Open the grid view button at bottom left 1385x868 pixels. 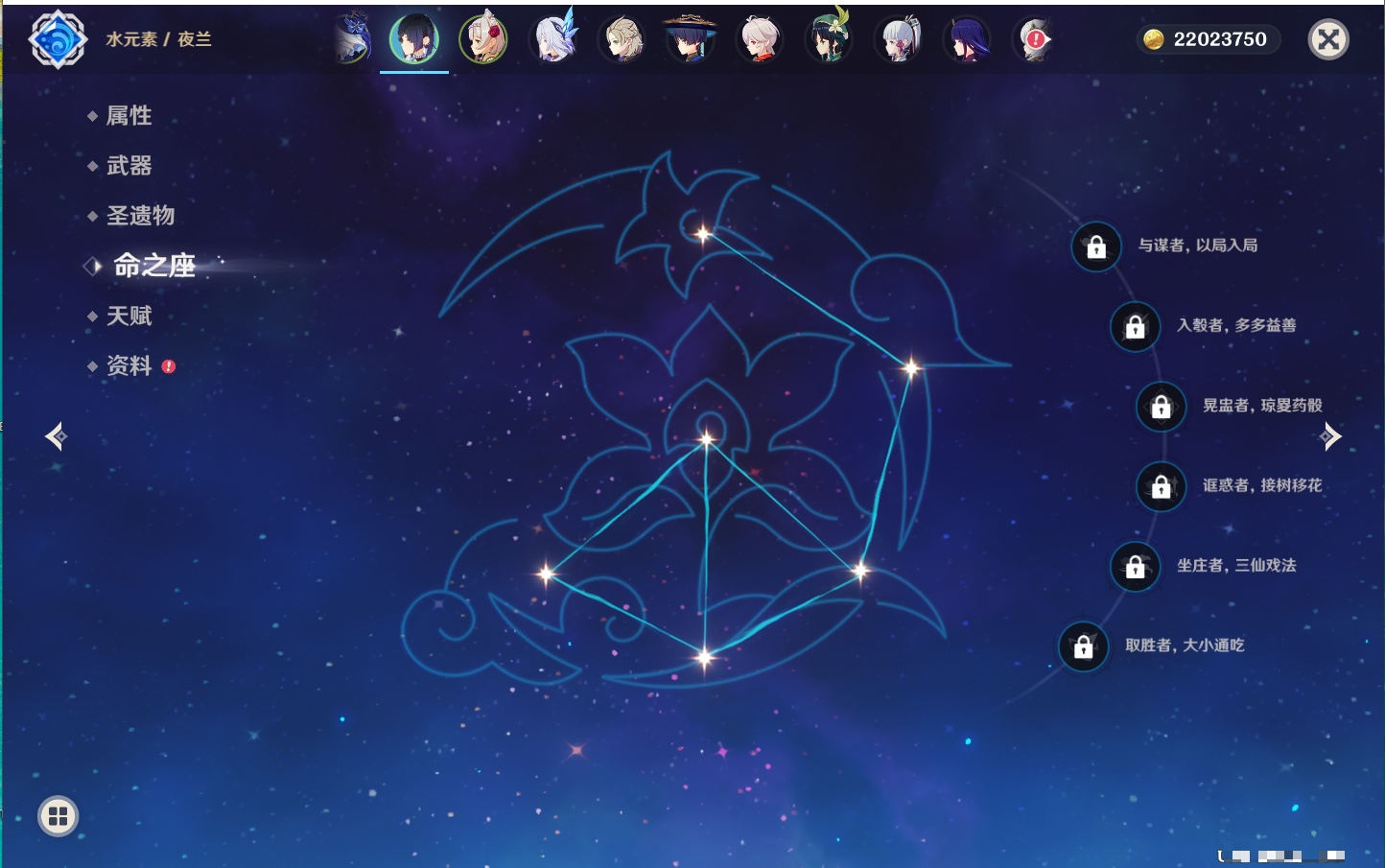click(59, 816)
